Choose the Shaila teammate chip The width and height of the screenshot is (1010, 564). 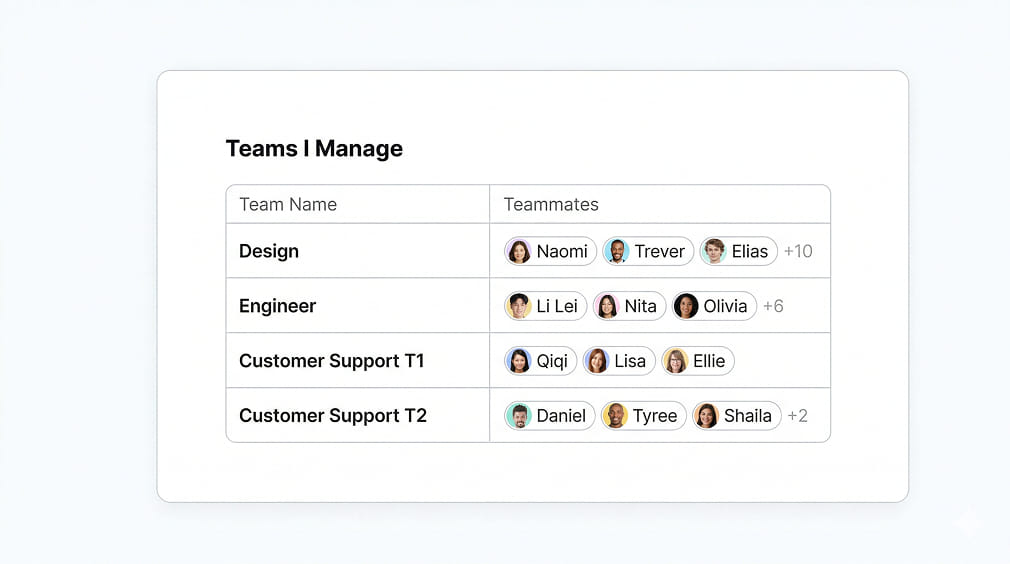pos(737,416)
